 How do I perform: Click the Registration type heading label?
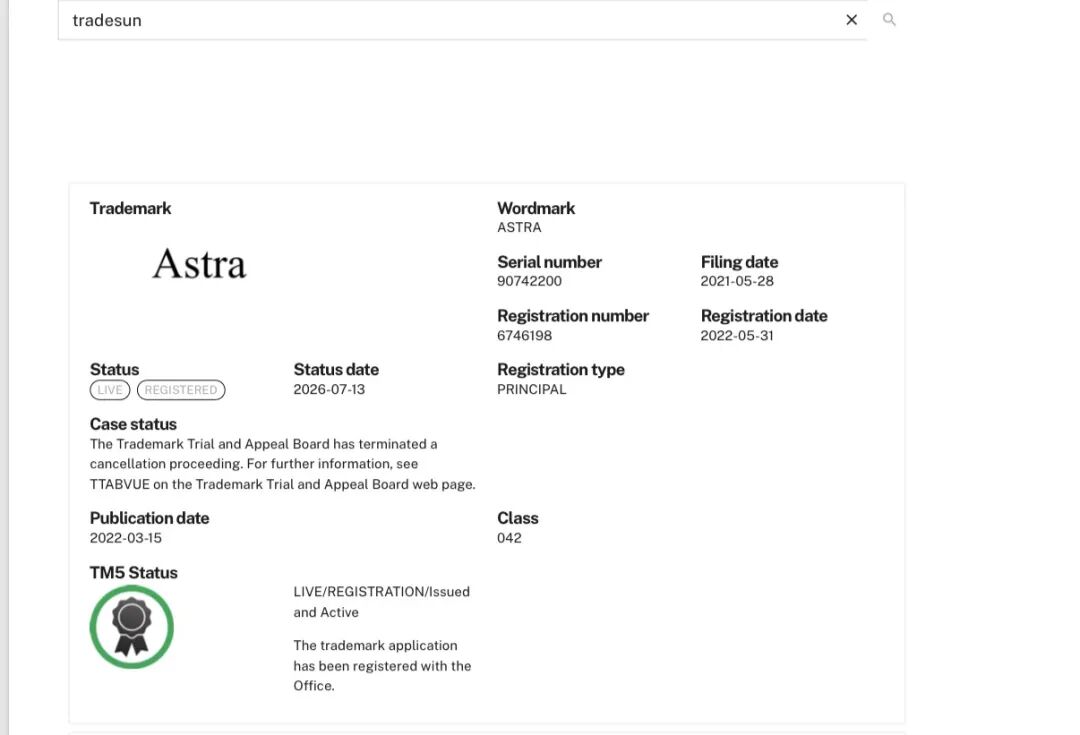pyautogui.click(x=561, y=369)
